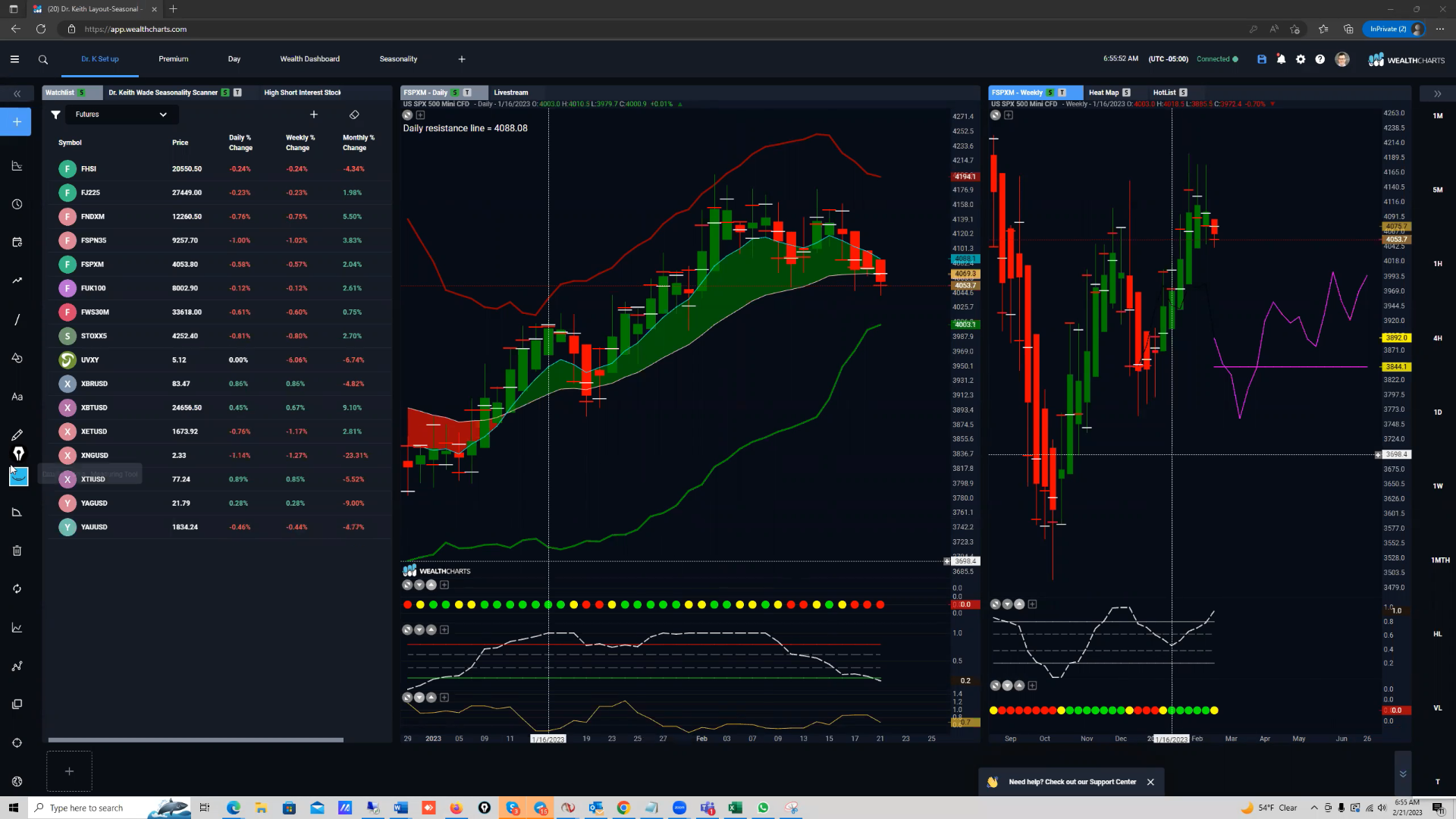Open the hamburger main menu

14,59
